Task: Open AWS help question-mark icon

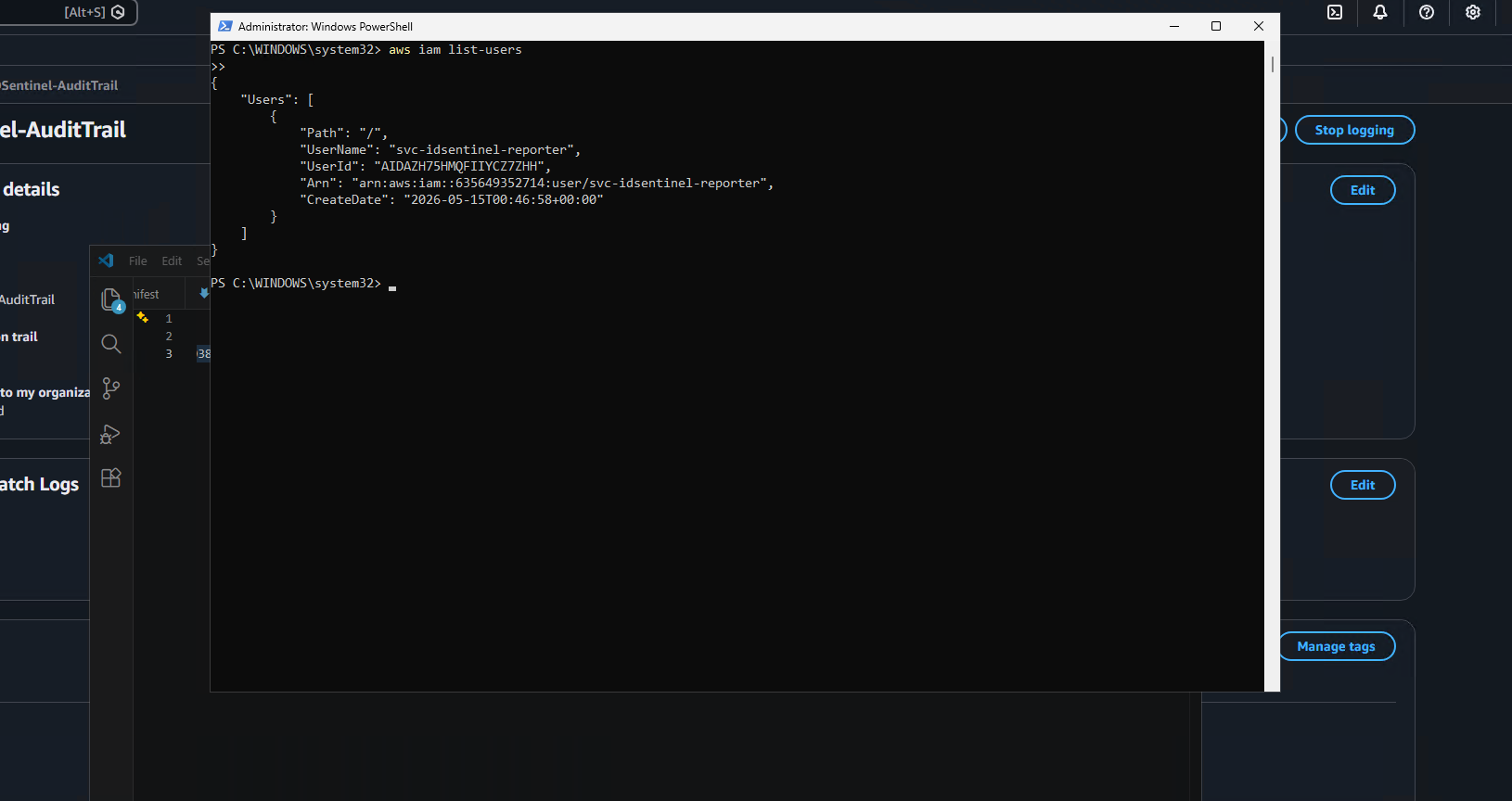Action: [x=1427, y=12]
